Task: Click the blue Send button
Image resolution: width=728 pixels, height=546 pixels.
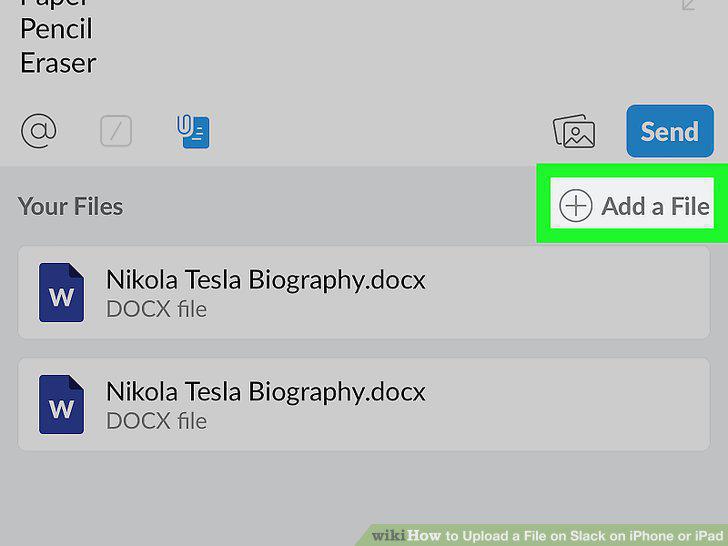Action: click(670, 131)
